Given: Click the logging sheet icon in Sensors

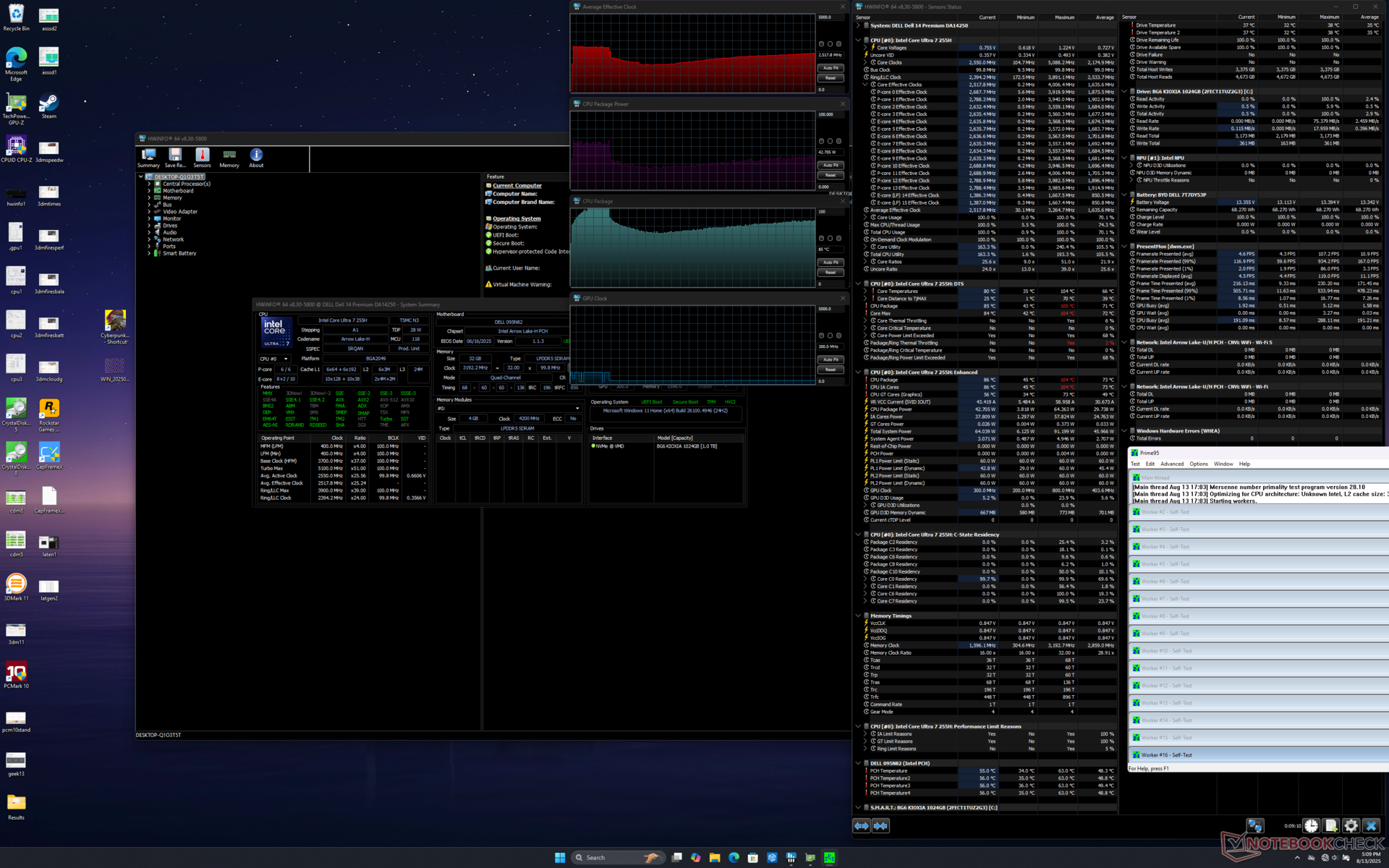Looking at the screenshot, I should click(1331, 825).
